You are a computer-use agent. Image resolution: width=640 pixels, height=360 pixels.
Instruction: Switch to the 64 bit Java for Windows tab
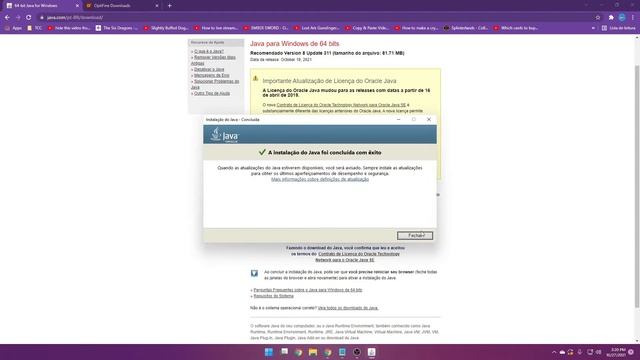pyautogui.click(x=41, y=6)
